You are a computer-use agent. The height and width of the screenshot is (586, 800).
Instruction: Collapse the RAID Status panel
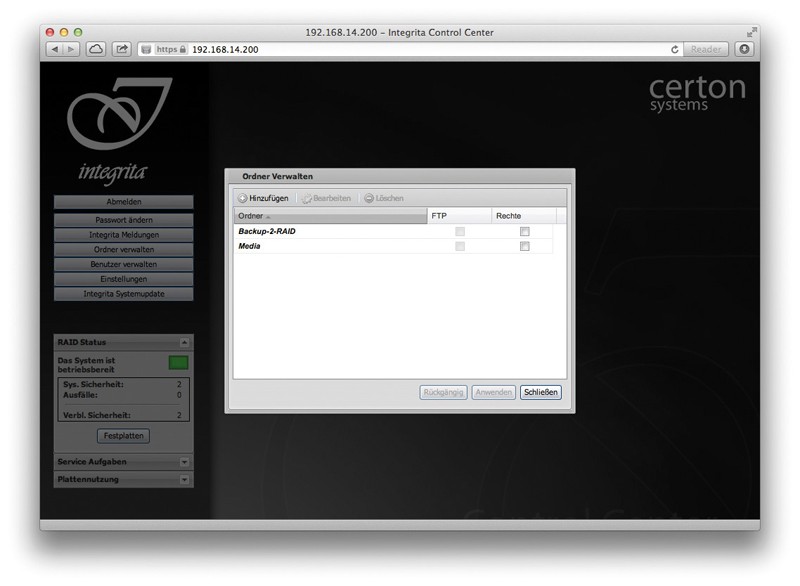185,343
